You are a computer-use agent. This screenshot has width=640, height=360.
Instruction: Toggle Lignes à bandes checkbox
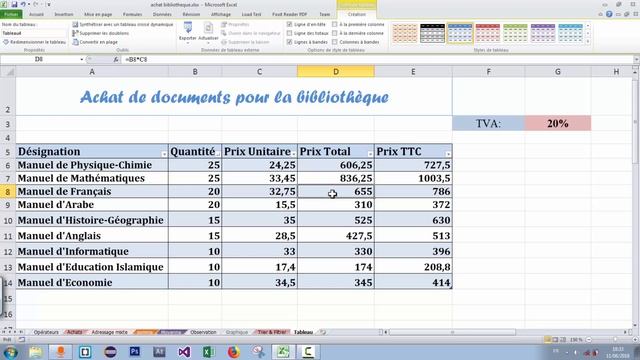point(289,42)
